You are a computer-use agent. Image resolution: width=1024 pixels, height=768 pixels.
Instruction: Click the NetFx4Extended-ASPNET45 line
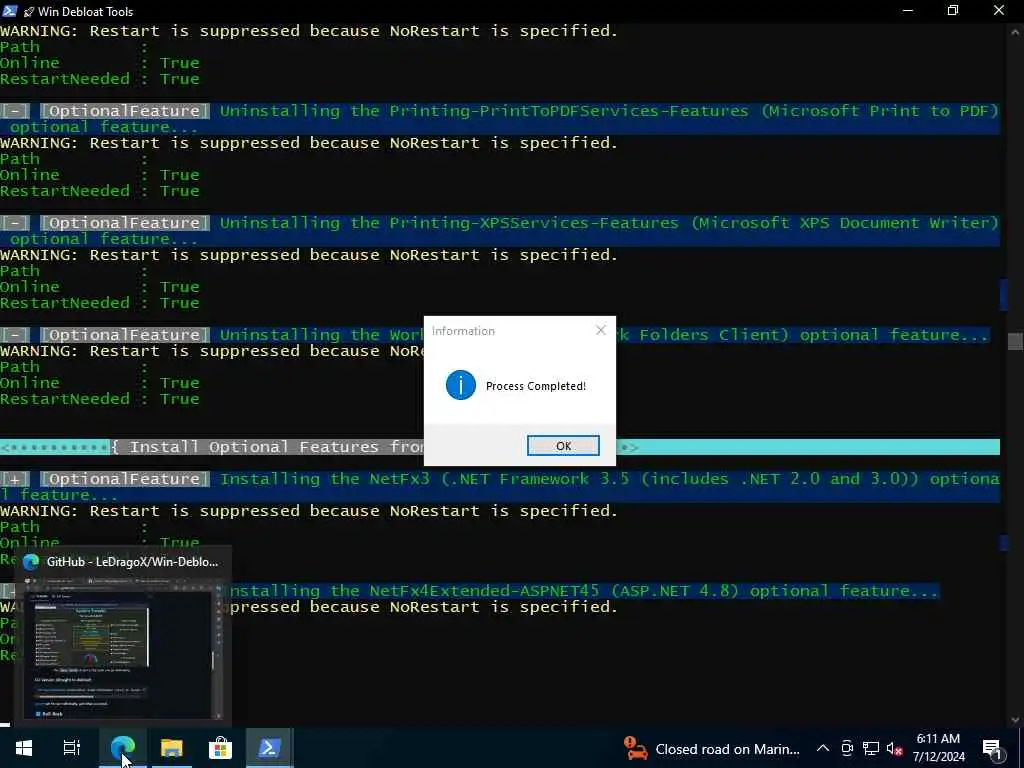(x=581, y=590)
